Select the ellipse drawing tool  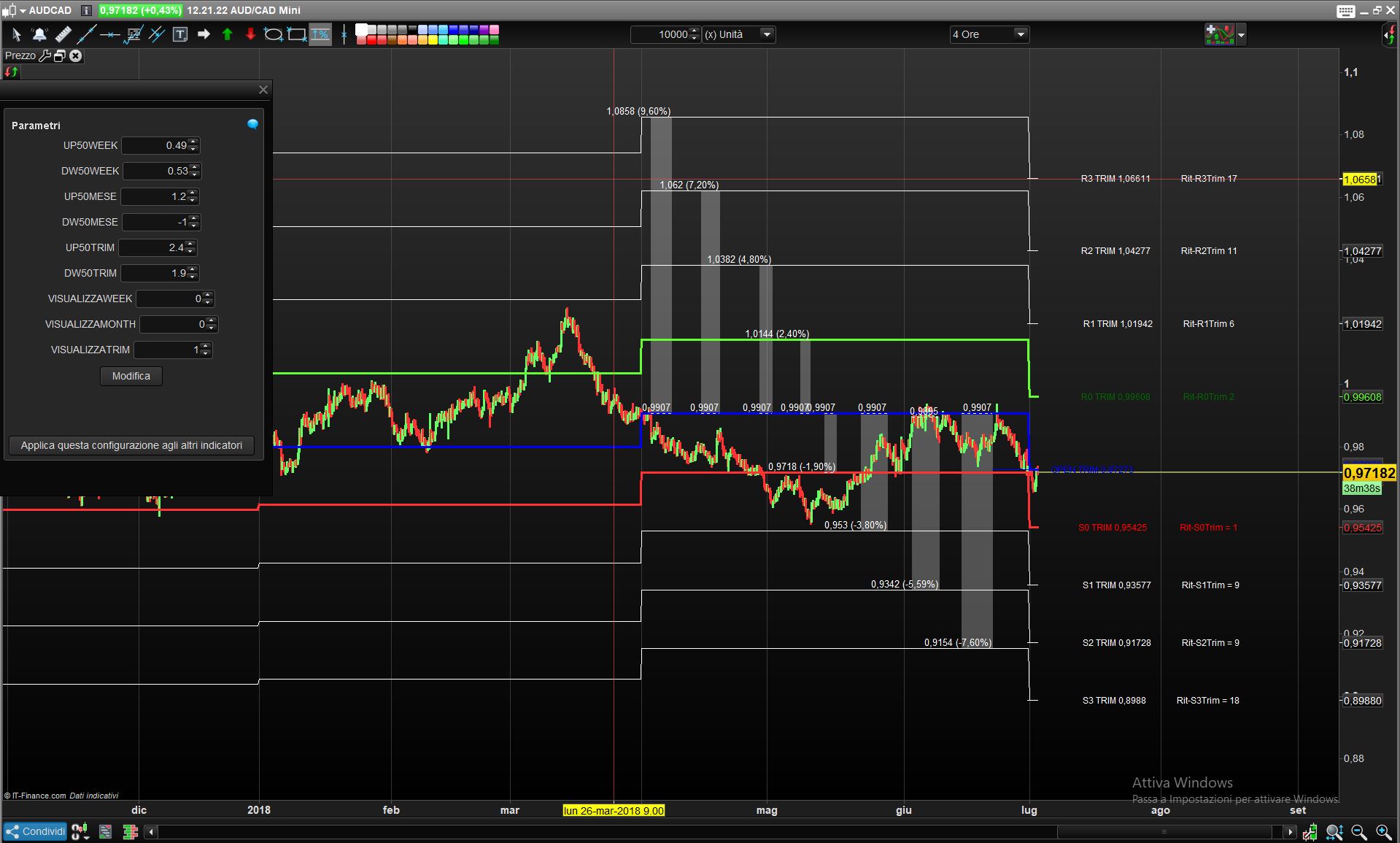[273, 34]
